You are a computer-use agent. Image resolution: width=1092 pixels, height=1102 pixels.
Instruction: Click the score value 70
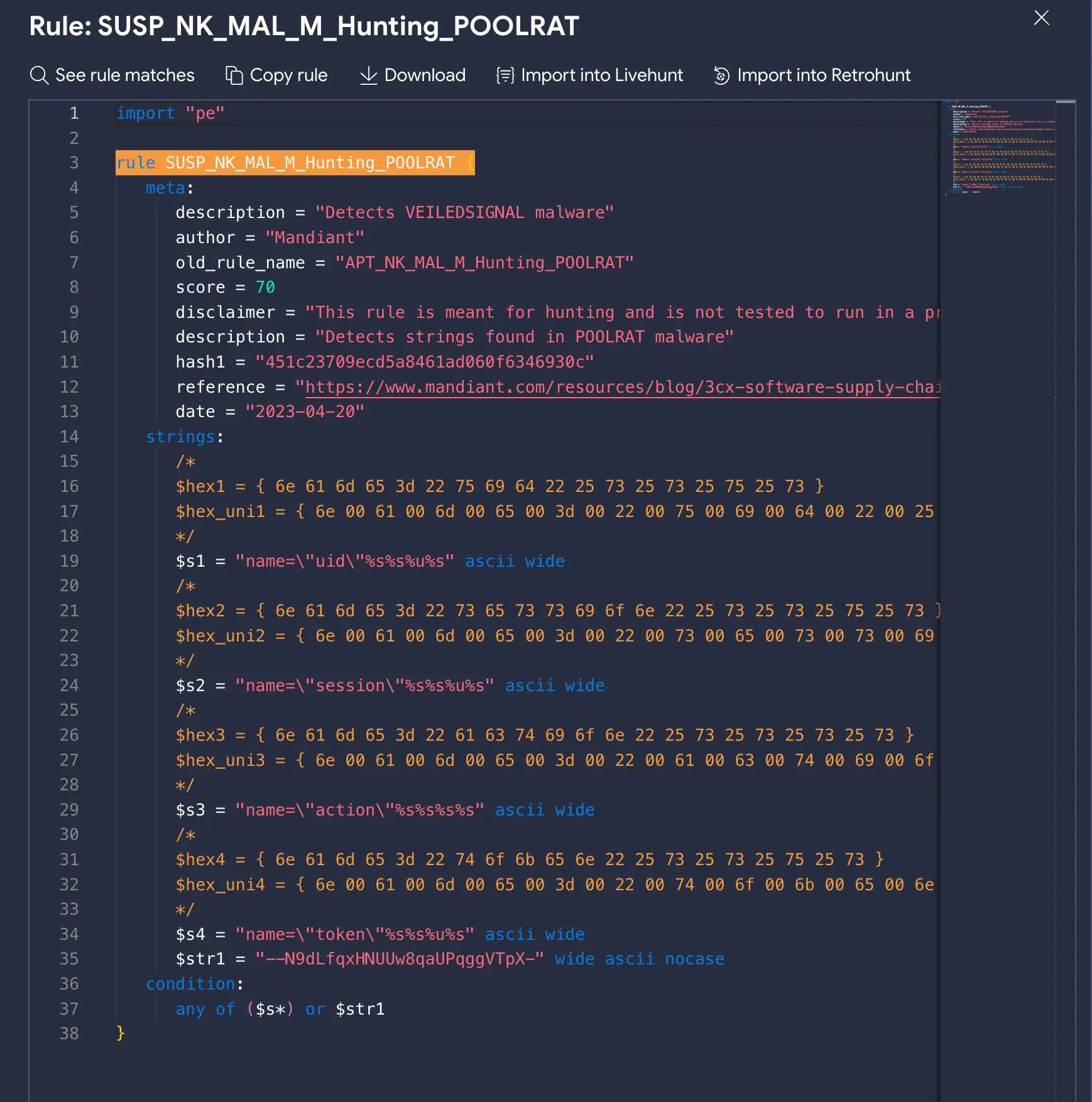click(265, 287)
